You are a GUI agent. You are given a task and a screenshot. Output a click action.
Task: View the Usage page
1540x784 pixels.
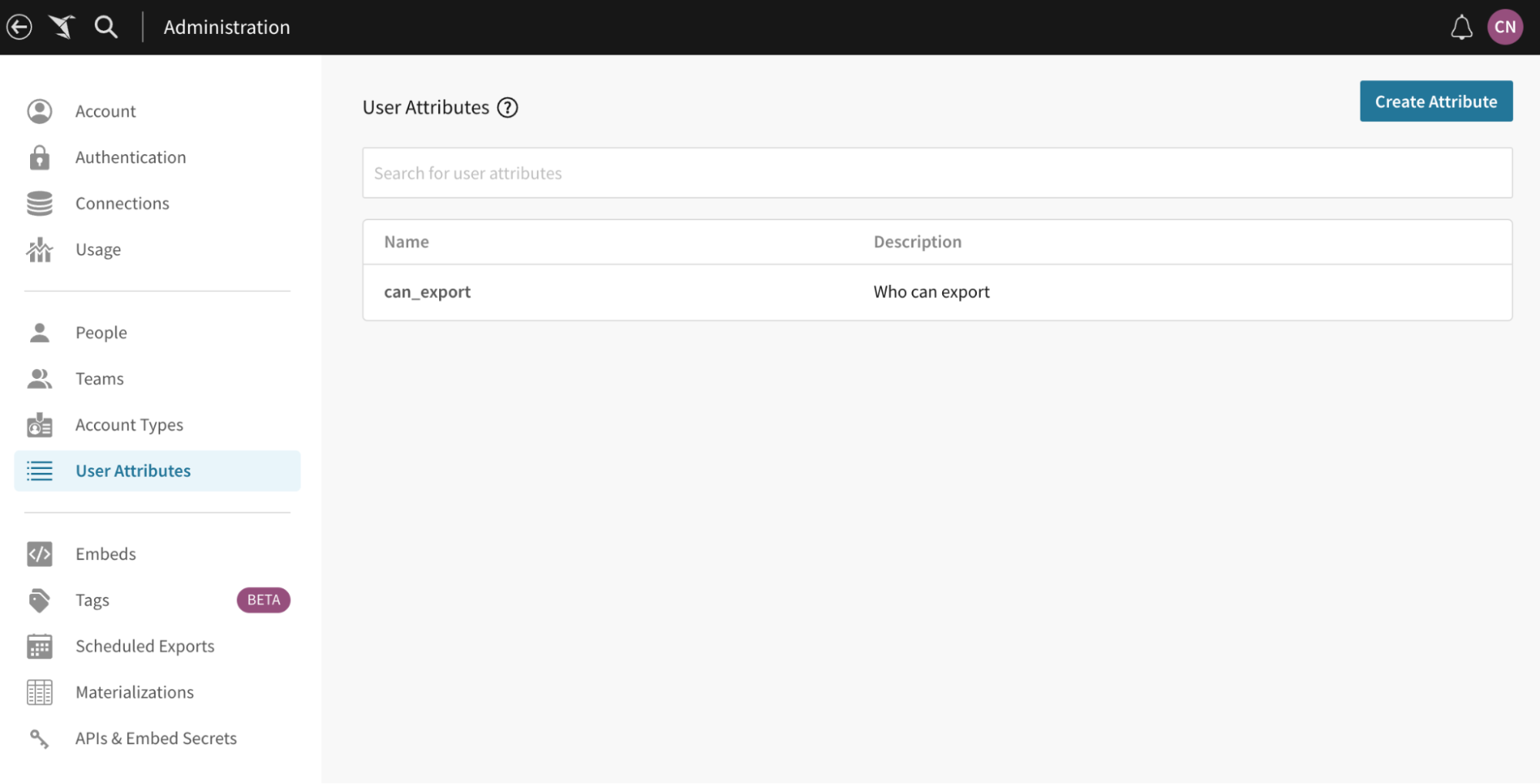coord(99,250)
